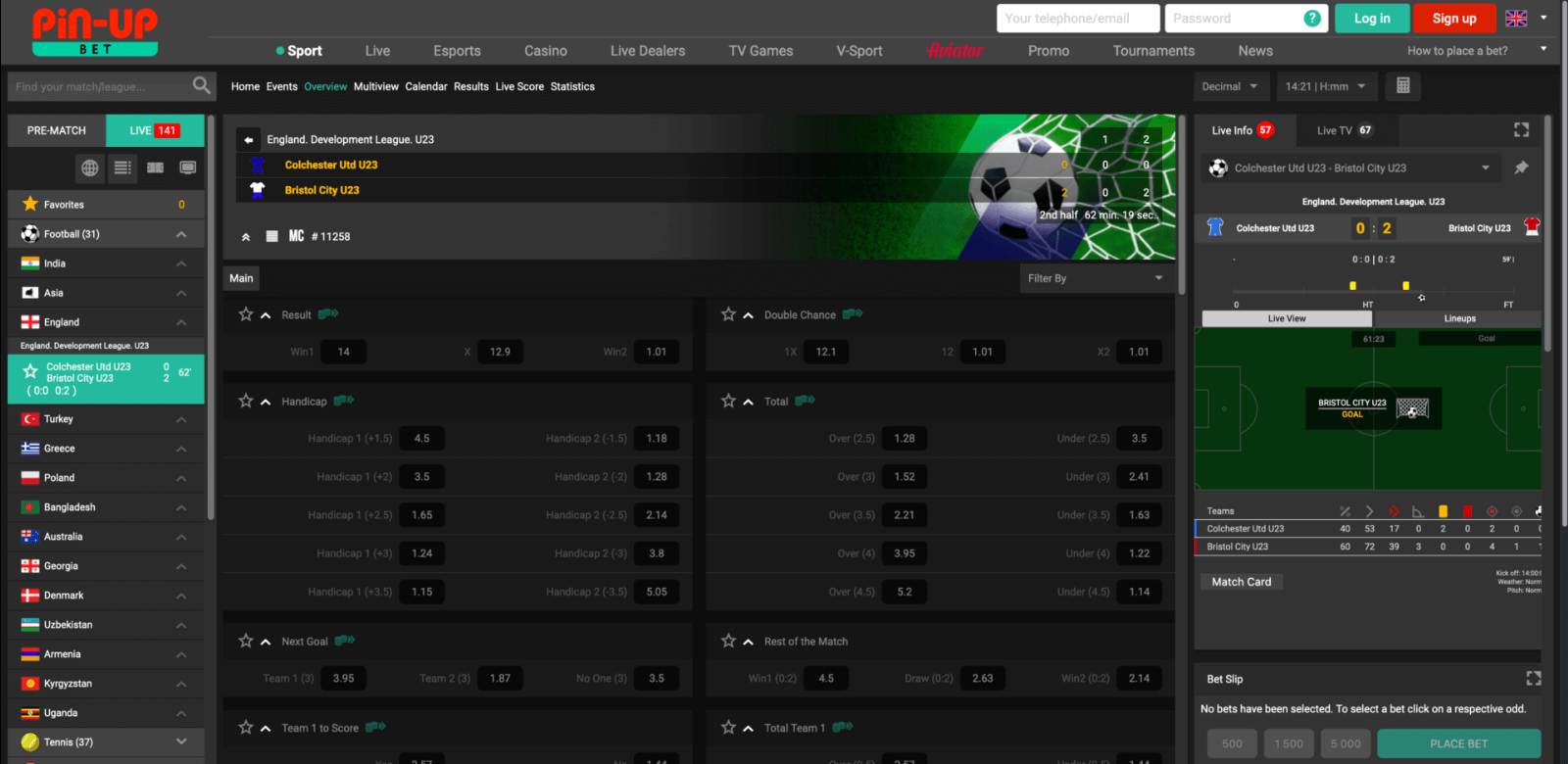Click the cash-out icon next to Next Goal

click(345, 640)
